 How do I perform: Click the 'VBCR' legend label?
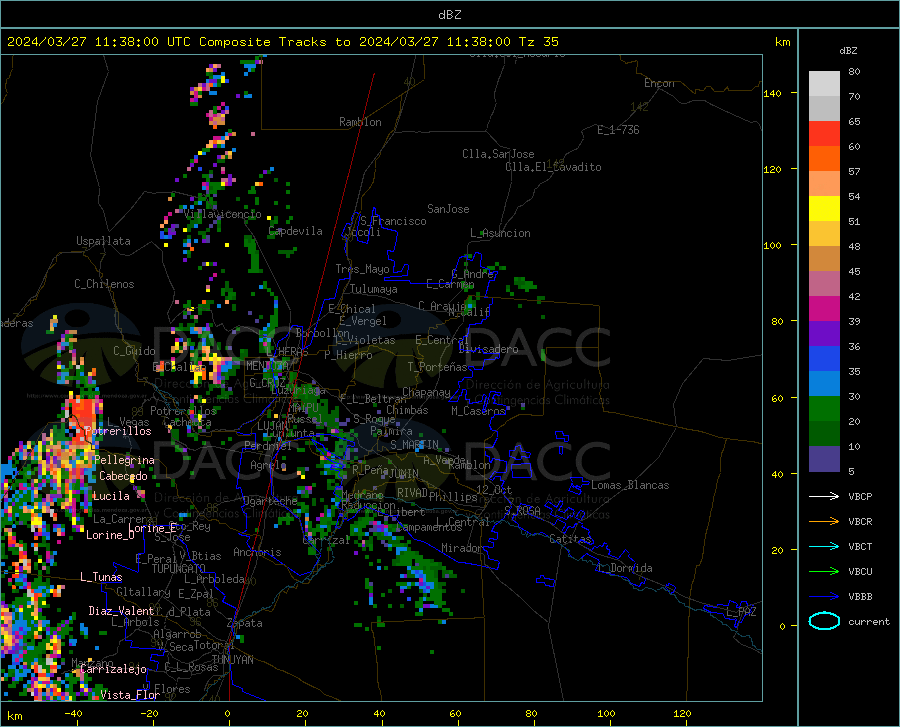[x=860, y=522]
